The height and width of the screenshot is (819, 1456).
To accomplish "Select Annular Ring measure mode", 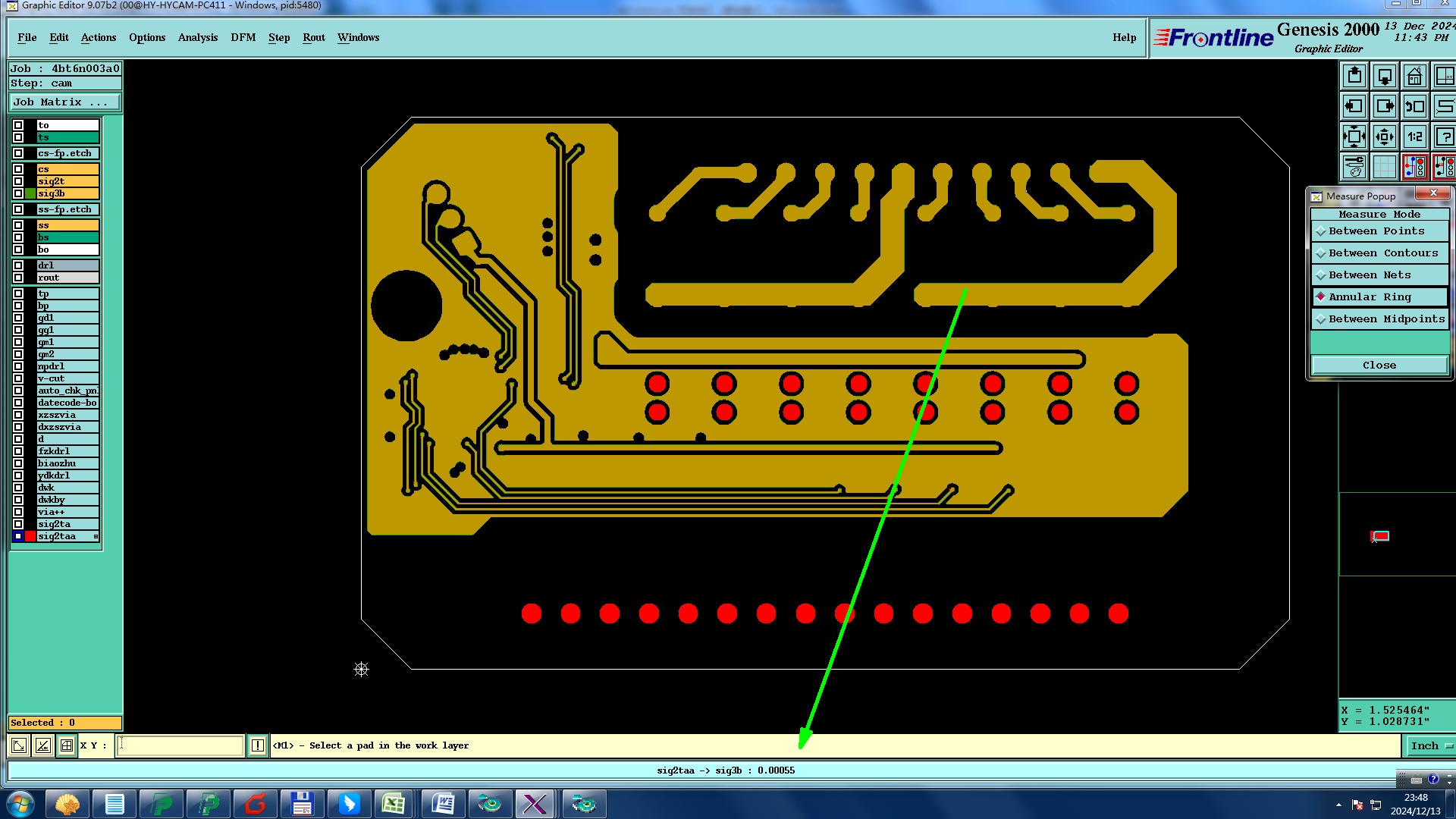I will pyautogui.click(x=1379, y=297).
